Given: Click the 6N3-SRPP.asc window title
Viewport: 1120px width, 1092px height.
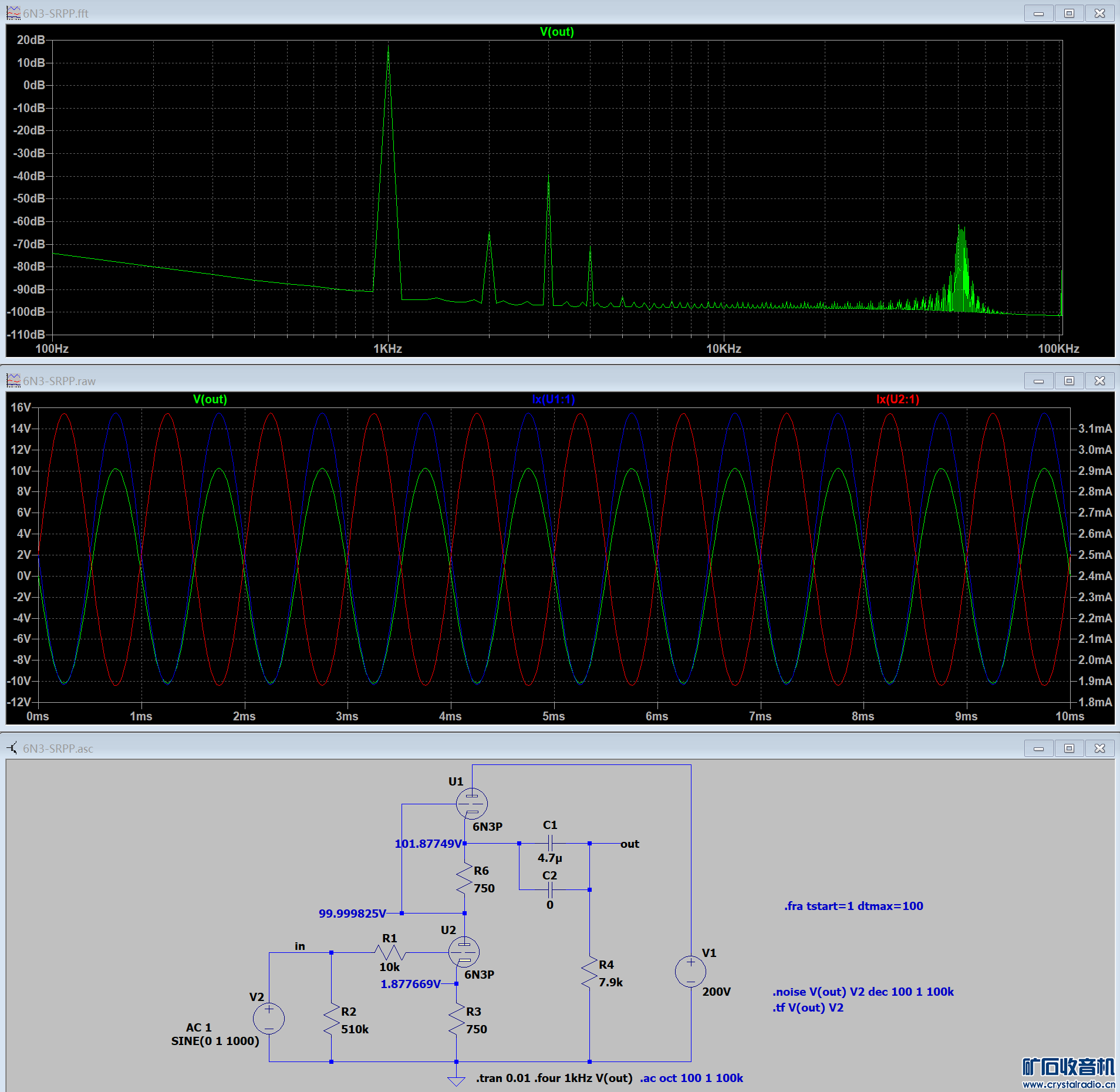Looking at the screenshot, I should click(x=58, y=749).
